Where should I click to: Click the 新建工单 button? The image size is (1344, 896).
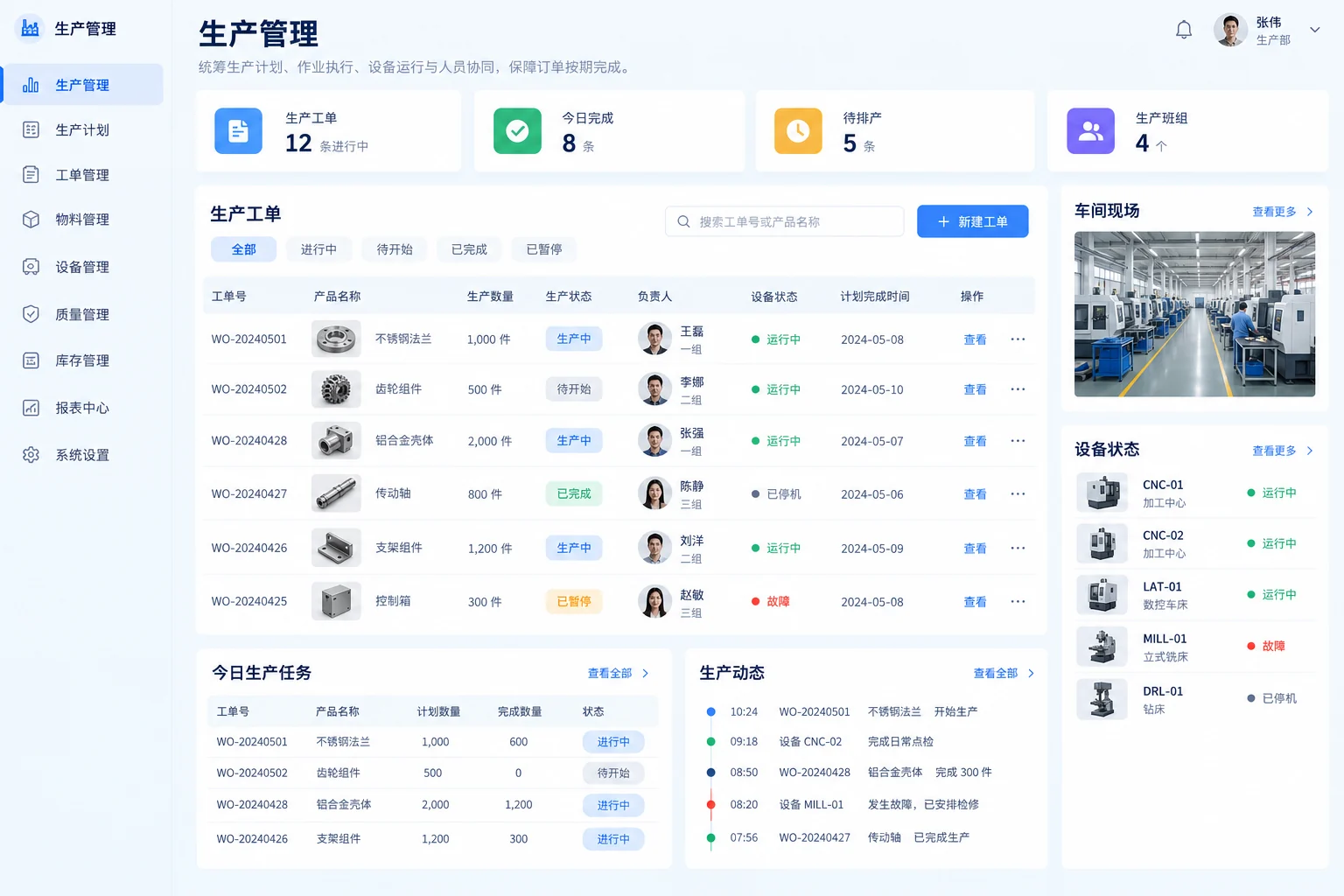click(972, 221)
